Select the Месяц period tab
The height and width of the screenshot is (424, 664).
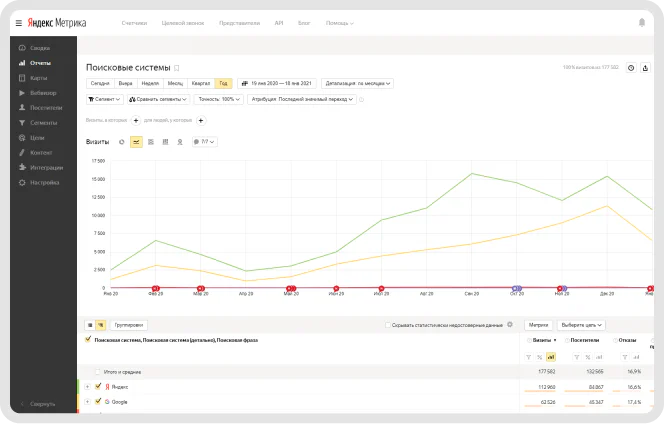pos(175,83)
